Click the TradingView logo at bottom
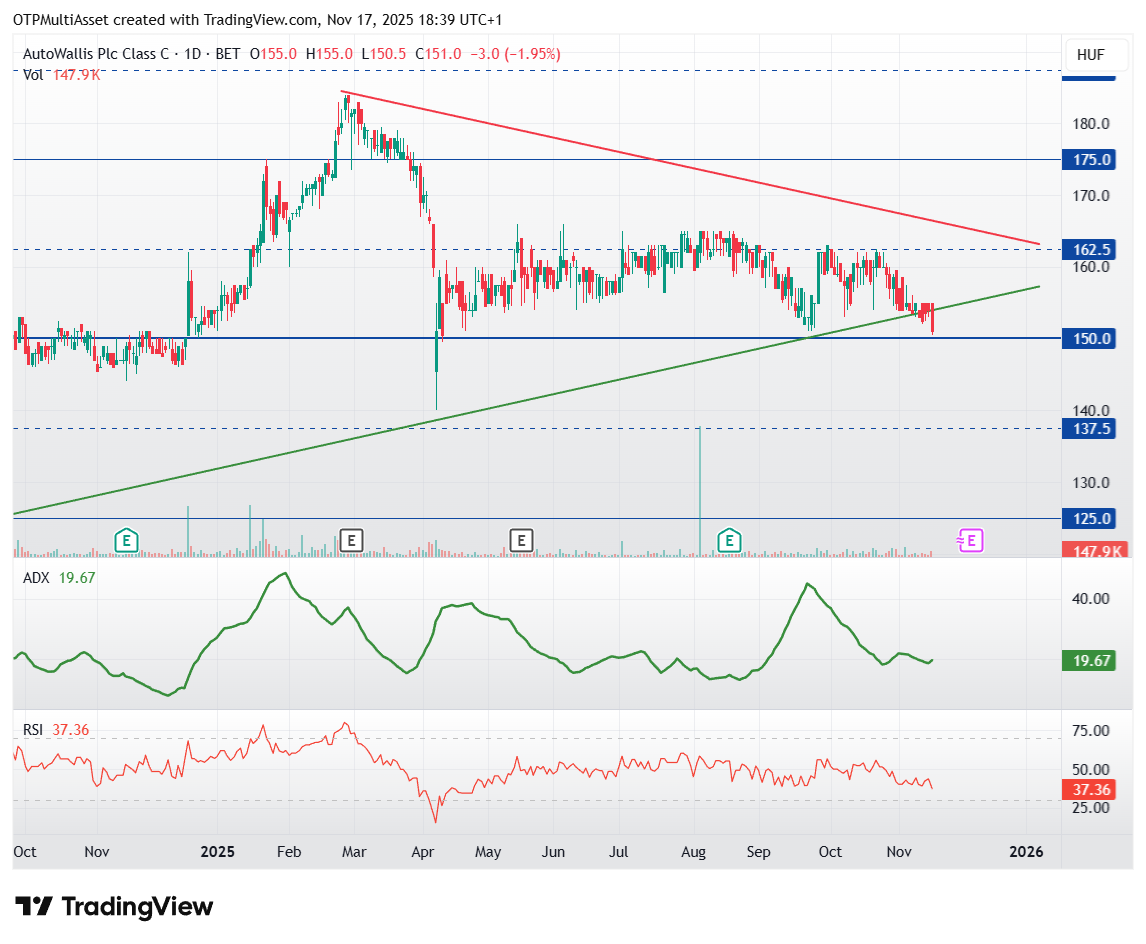The image size is (1146, 944). coord(115,907)
